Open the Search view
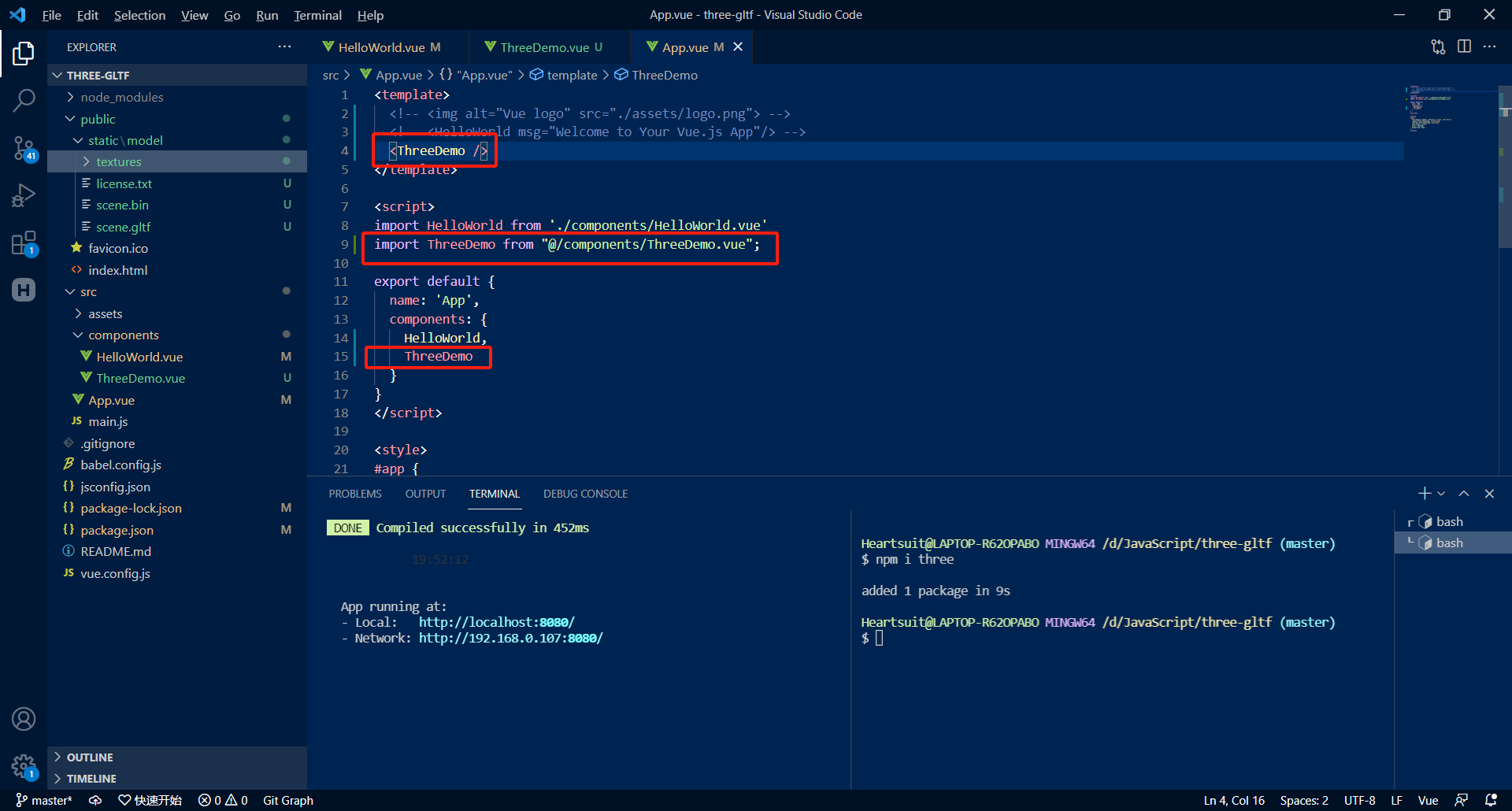The width and height of the screenshot is (1512, 811). (x=23, y=101)
